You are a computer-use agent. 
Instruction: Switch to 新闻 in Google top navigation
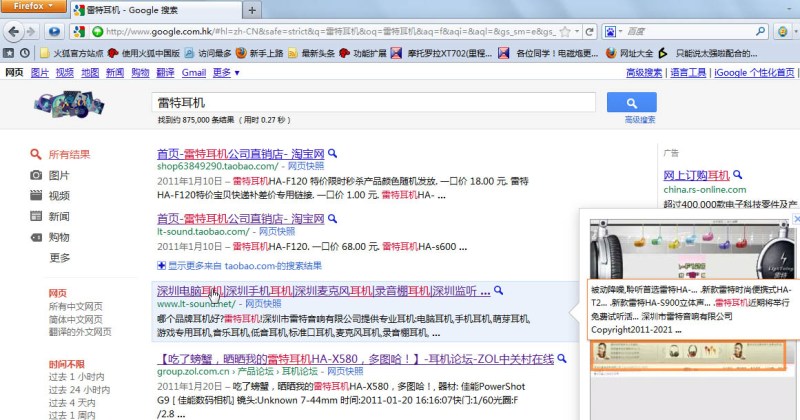tap(115, 72)
